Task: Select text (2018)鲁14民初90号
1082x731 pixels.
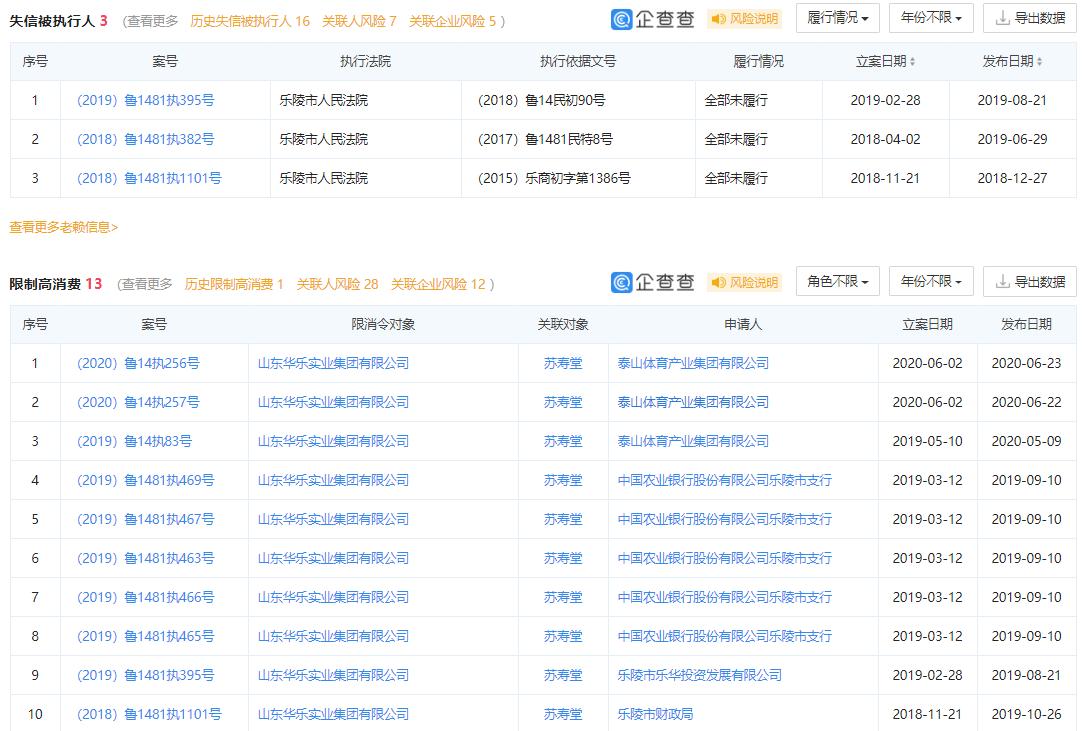Action: (542, 100)
